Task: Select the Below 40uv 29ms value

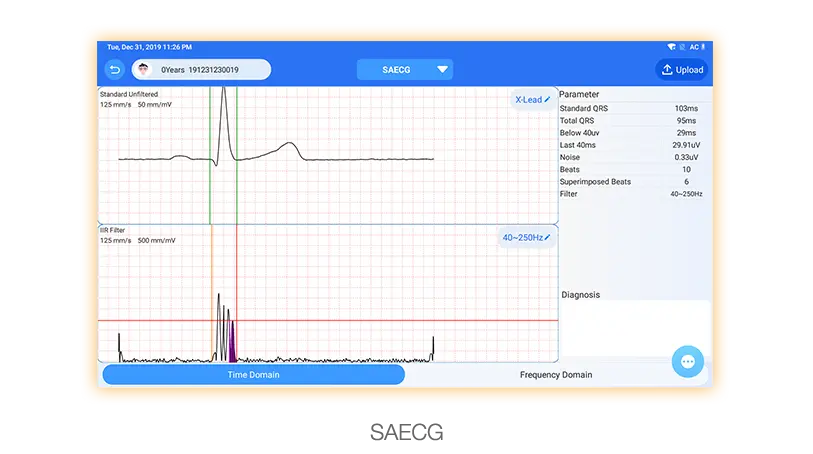Action: (x=686, y=133)
